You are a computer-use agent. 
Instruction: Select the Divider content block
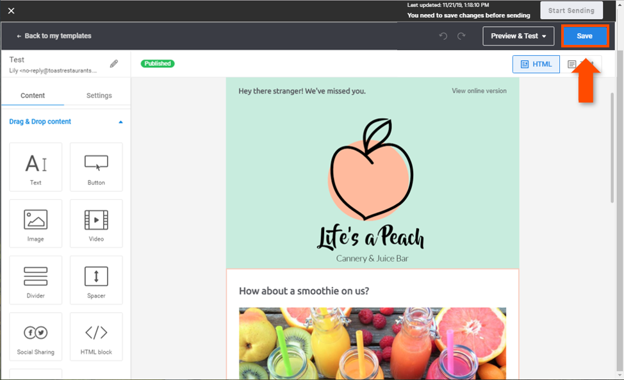[x=36, y=280]
